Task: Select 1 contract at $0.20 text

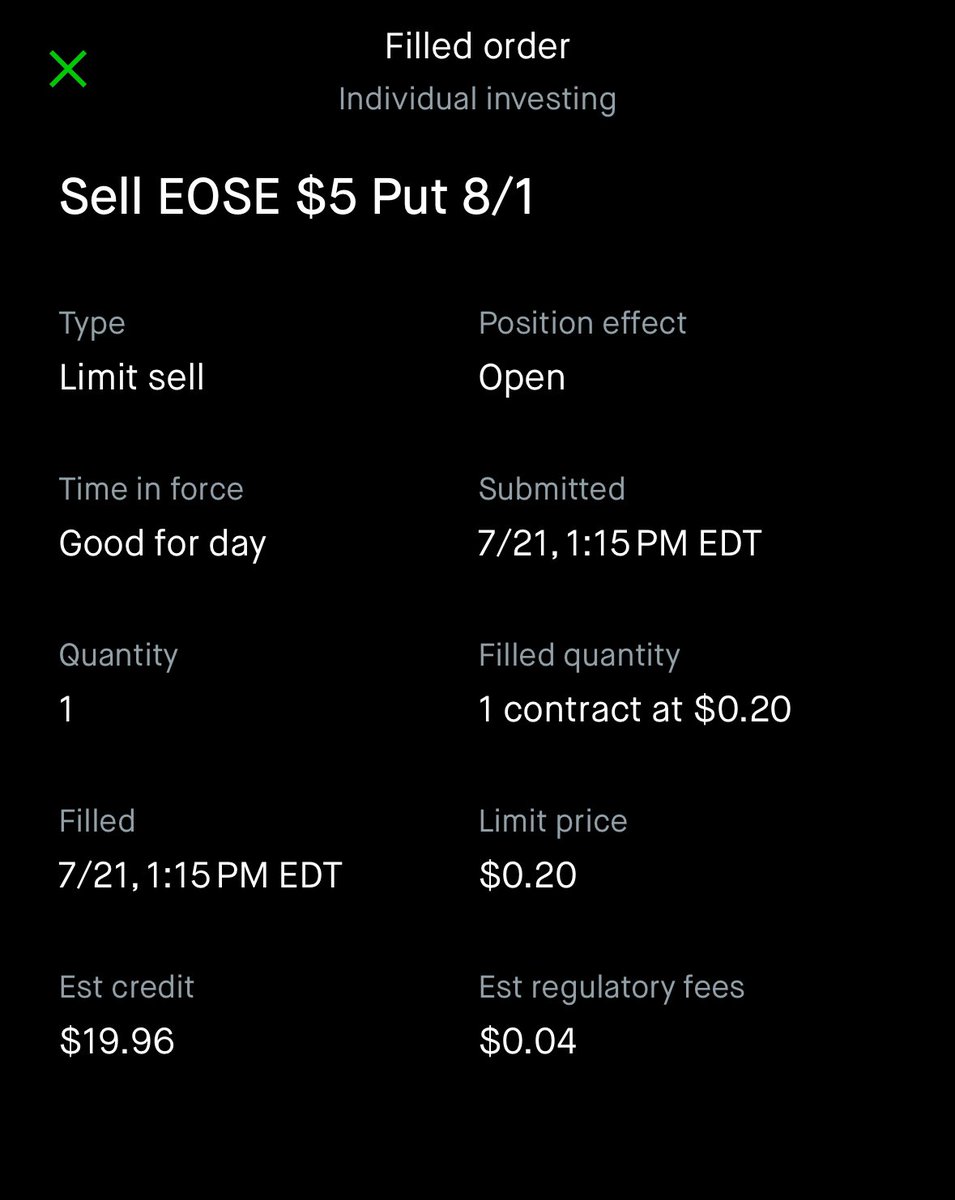Action: 635,710
